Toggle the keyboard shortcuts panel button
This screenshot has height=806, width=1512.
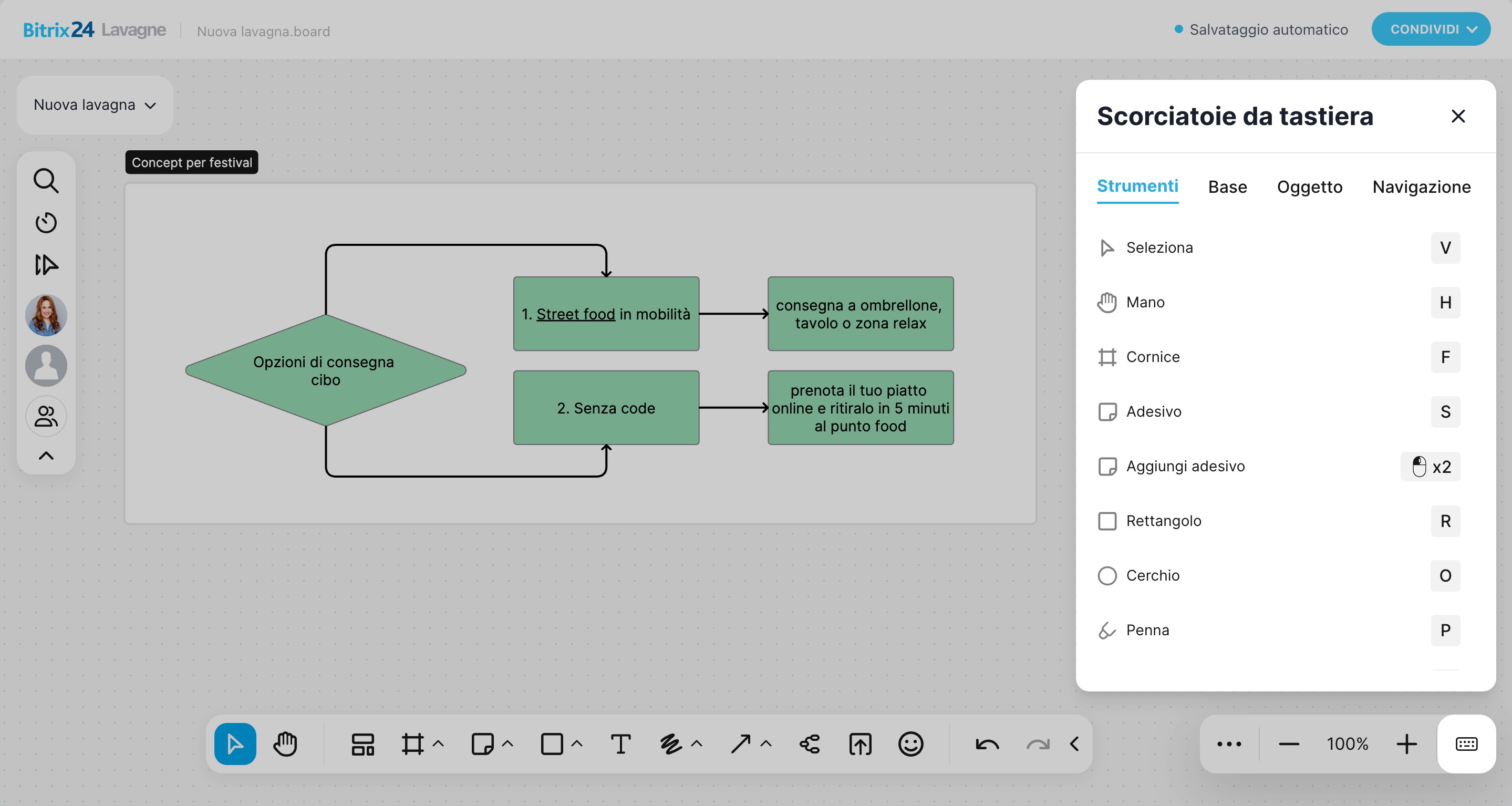1466,744
